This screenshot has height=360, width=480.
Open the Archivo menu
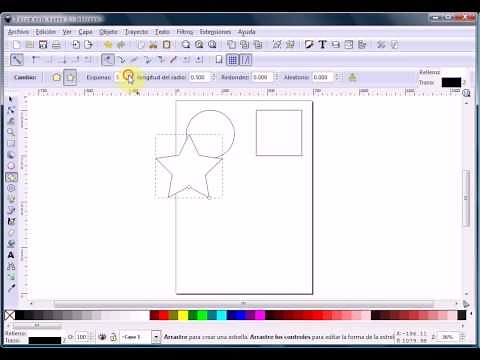[x=18, y=32]
